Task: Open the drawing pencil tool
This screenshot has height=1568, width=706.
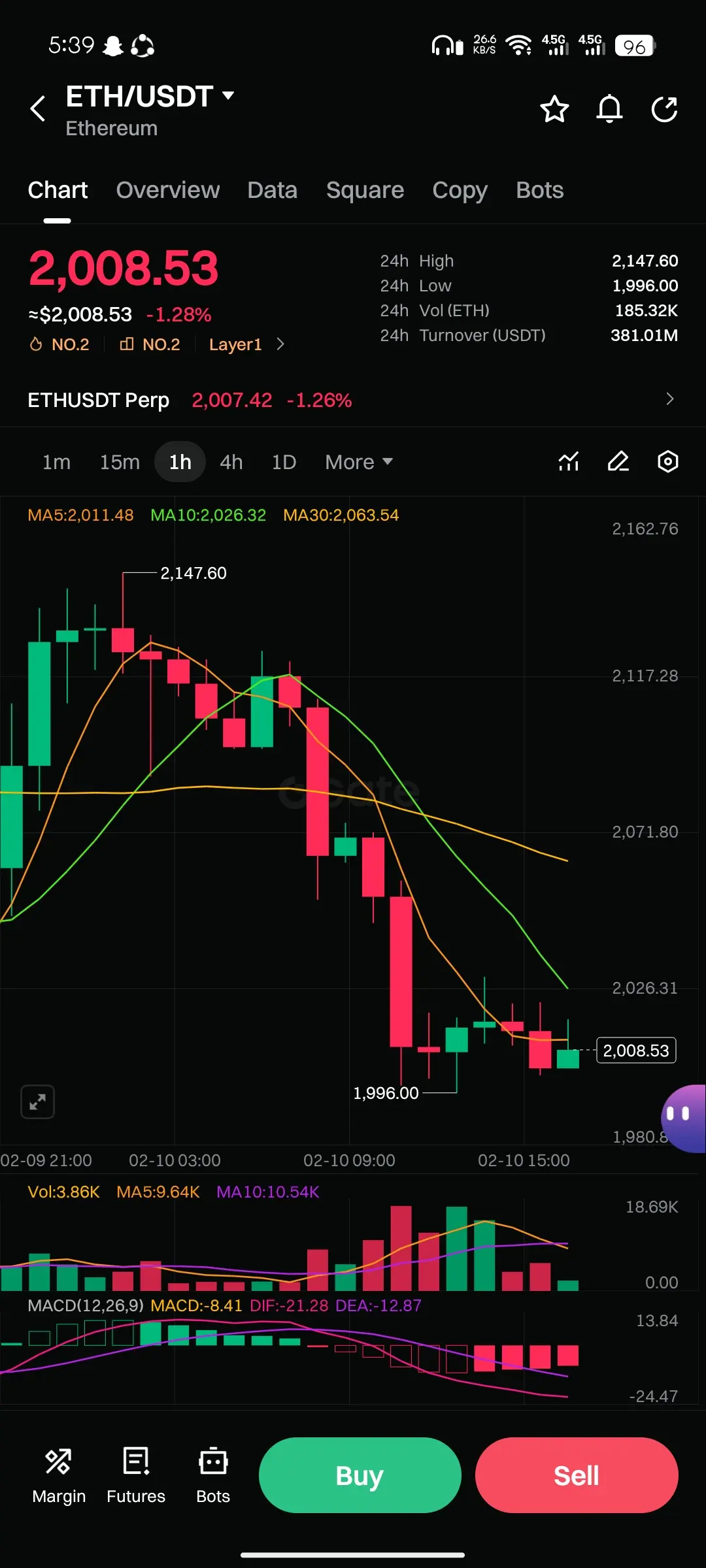Action: pos(618,462)
